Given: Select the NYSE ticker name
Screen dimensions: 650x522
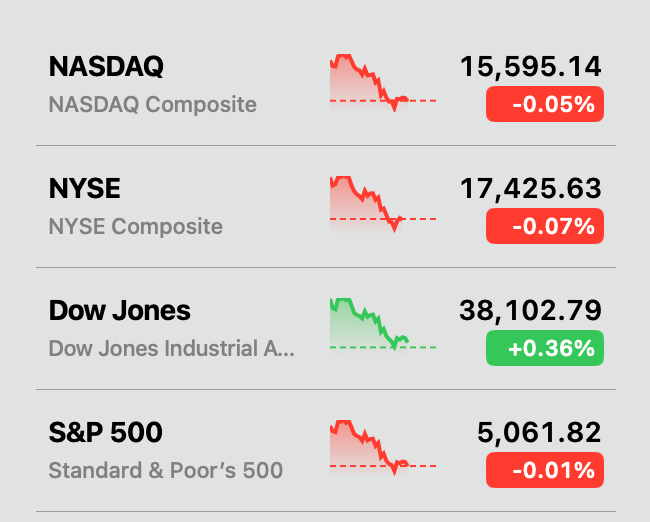Looking at the screenshot, I should point(84,189).
